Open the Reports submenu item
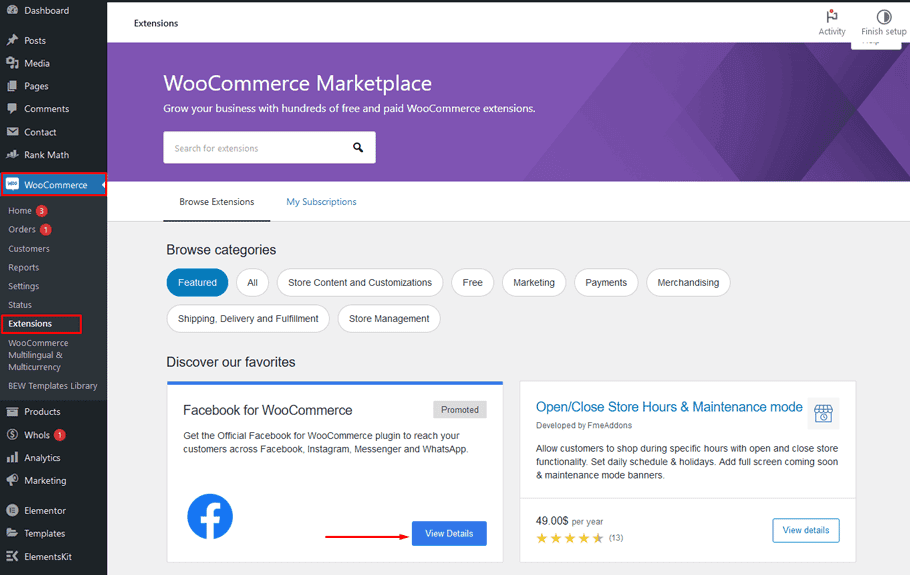Viewport: 910px width, 575px height. click(x=24, y=267)
